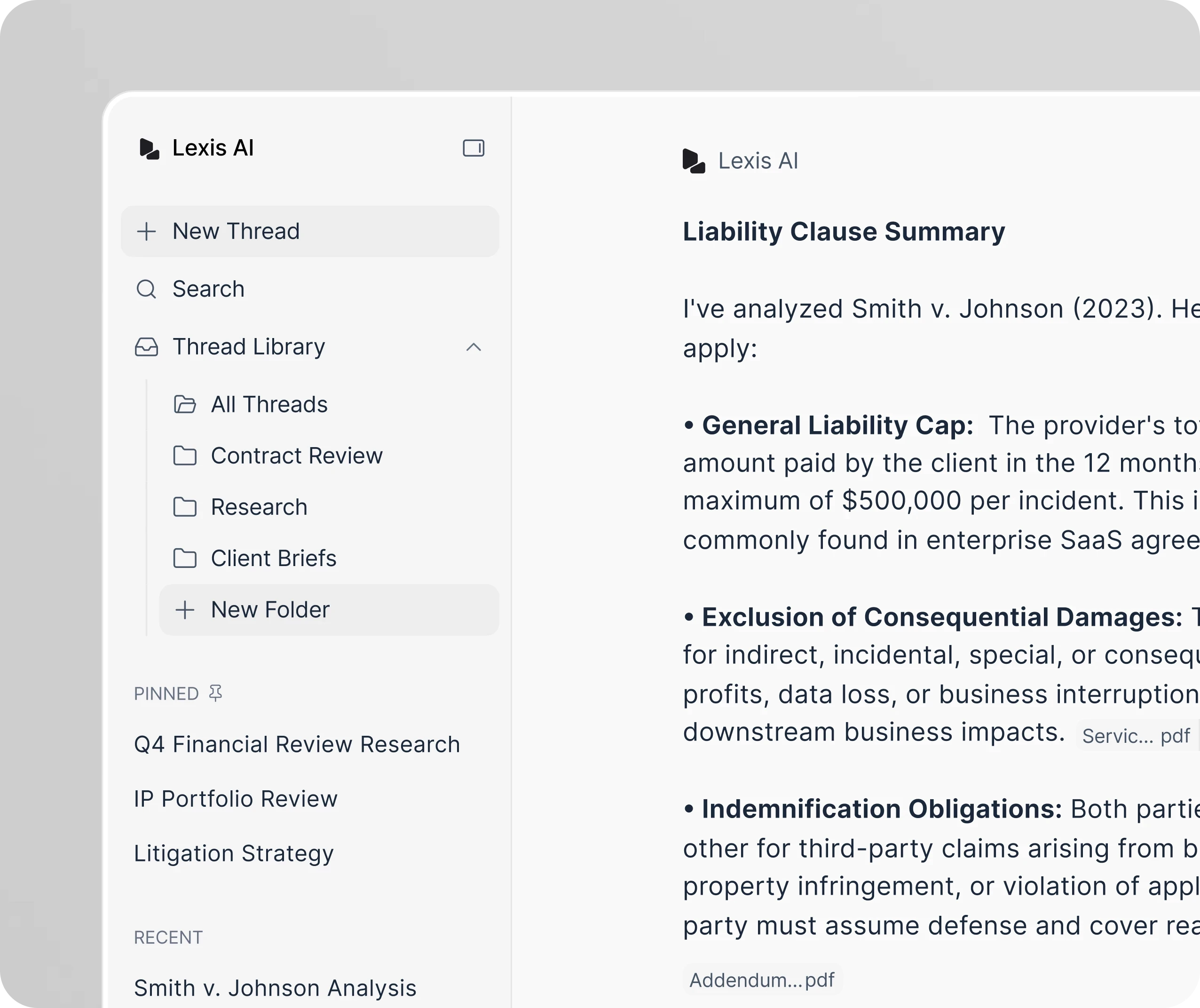1200x1008 pixels.
Task: Open the All Threads folder
Action: (x=329, y=404)
